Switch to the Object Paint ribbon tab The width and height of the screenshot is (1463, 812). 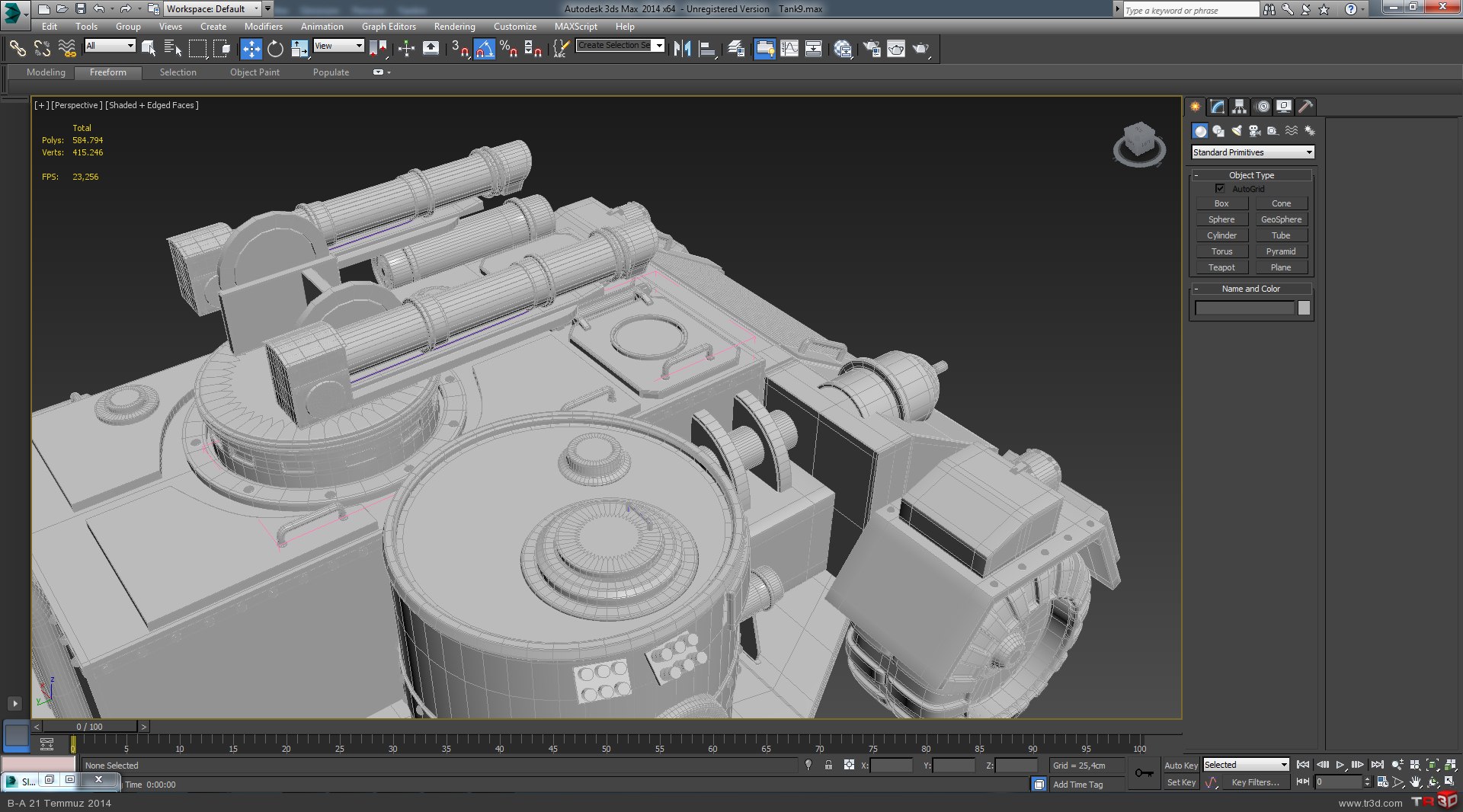pos(255,72)
